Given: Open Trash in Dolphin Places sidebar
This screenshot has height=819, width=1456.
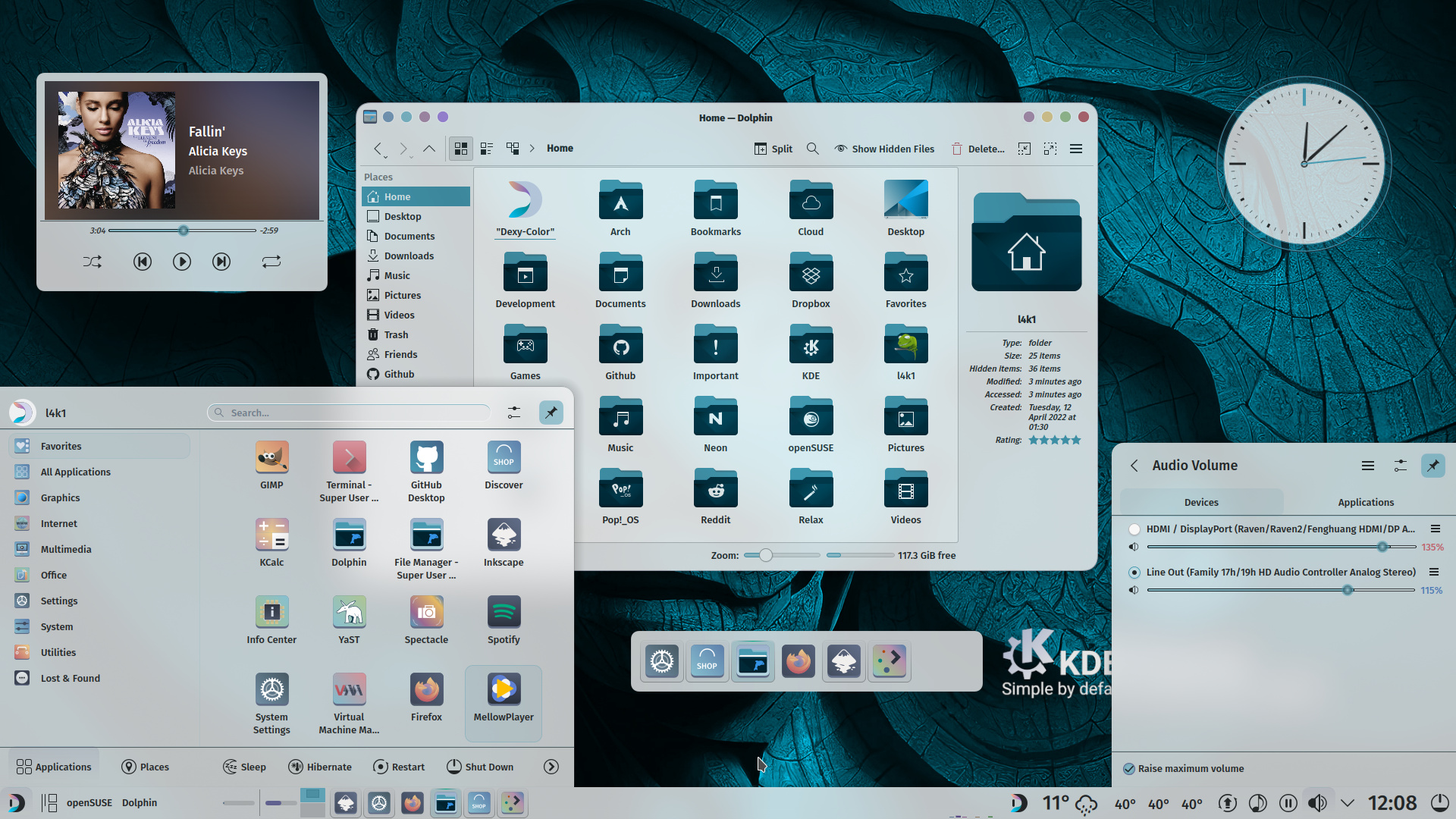Looking at the screenshot, I should tap(416, 334).
